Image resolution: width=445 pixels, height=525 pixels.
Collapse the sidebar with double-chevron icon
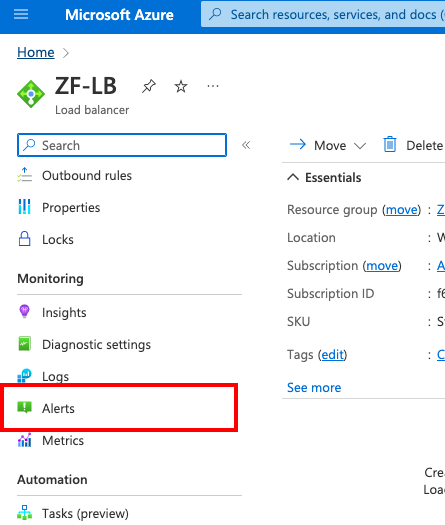(x=246, y=145)
